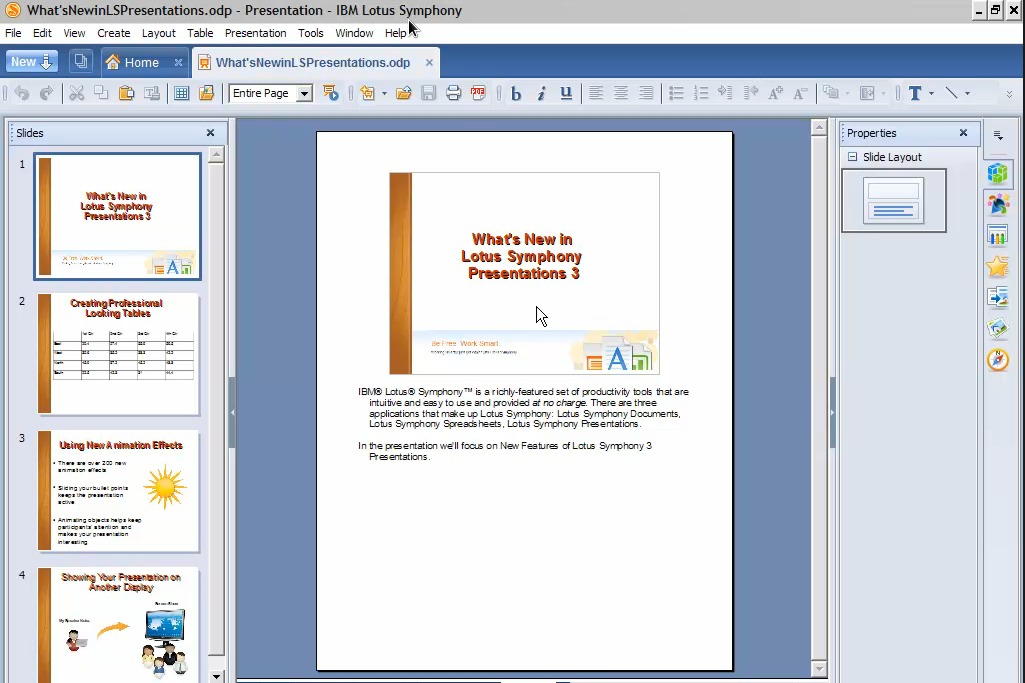The image size is (1025, 683).
Task: Click the tab thumbnails button beside New
Action: pyautogui.click(x=80, y=61)
